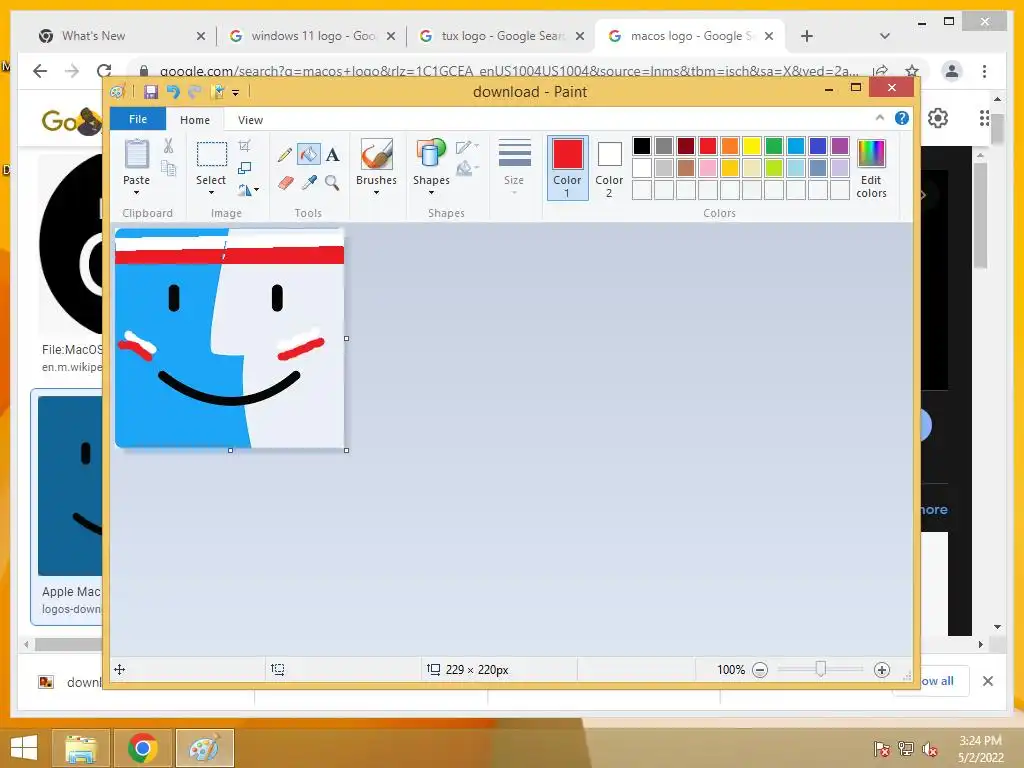Click Google apps grid button
The width and height of the screenshot is (1024, 768).
click(x=984, y=118)
